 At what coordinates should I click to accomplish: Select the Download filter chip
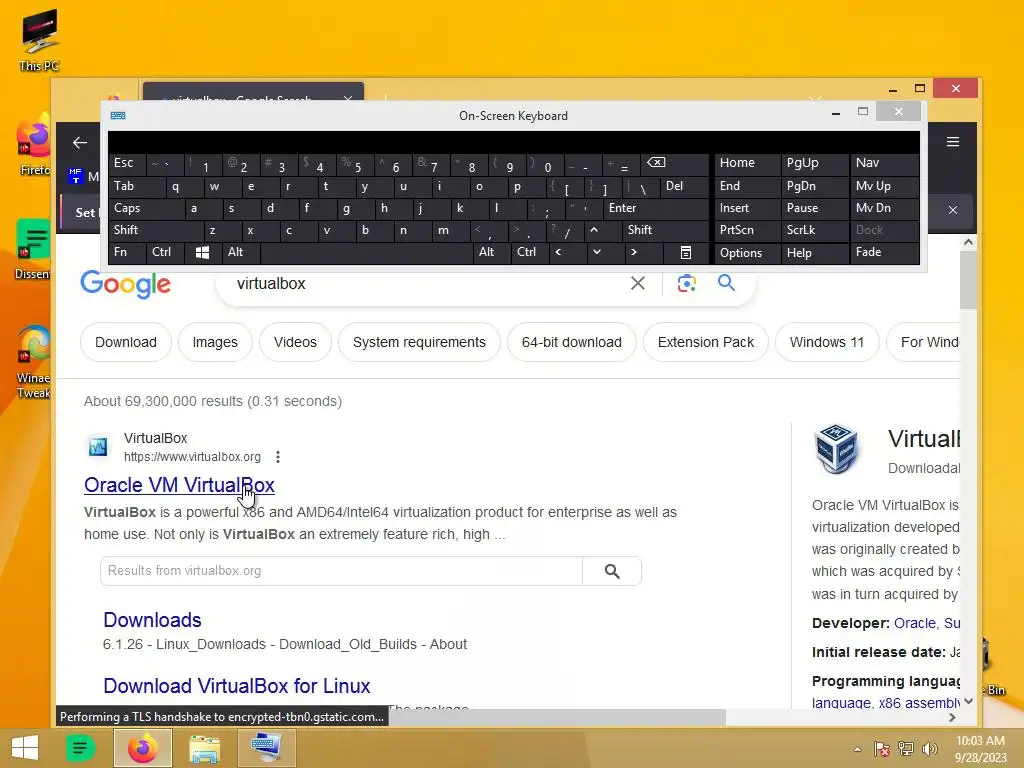[126, 342]
